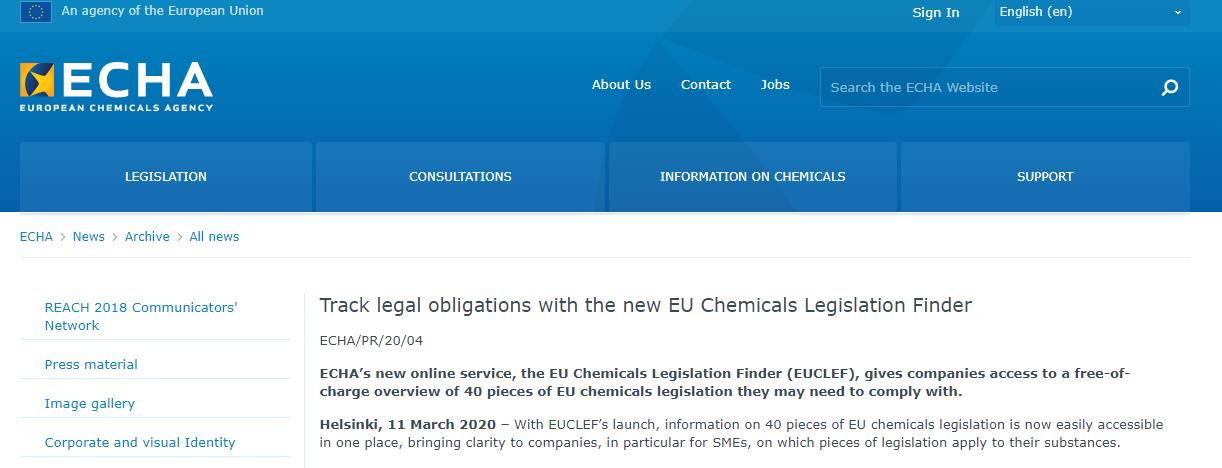Open Press material in sidebar
The height and width of the screenshot is (468, 1222).
[91, 365]
